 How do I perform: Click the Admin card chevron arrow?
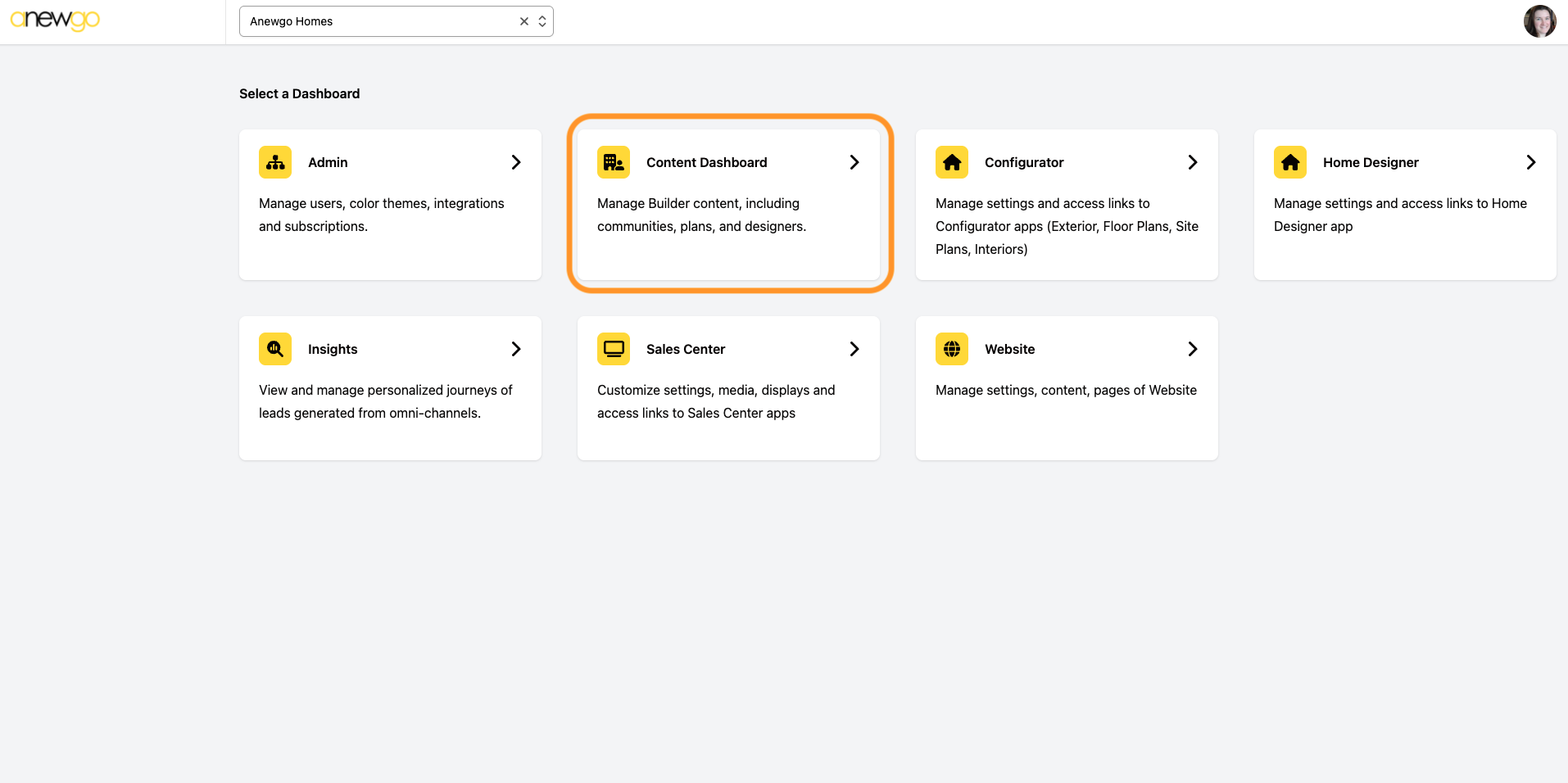point(516,162)
